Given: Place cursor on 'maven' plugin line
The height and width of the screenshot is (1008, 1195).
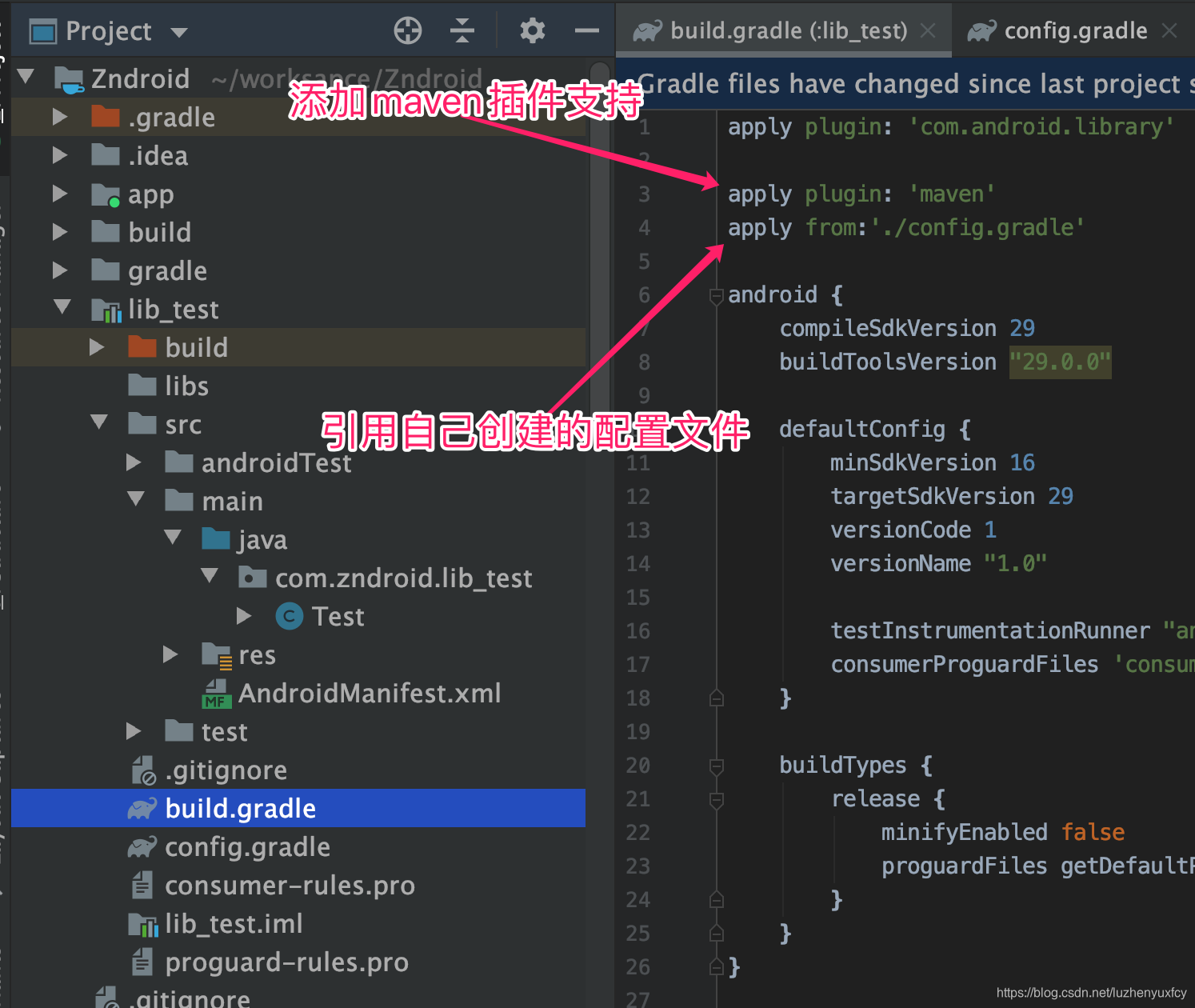Looking at the screenshot, I should [x=862, y=194].
